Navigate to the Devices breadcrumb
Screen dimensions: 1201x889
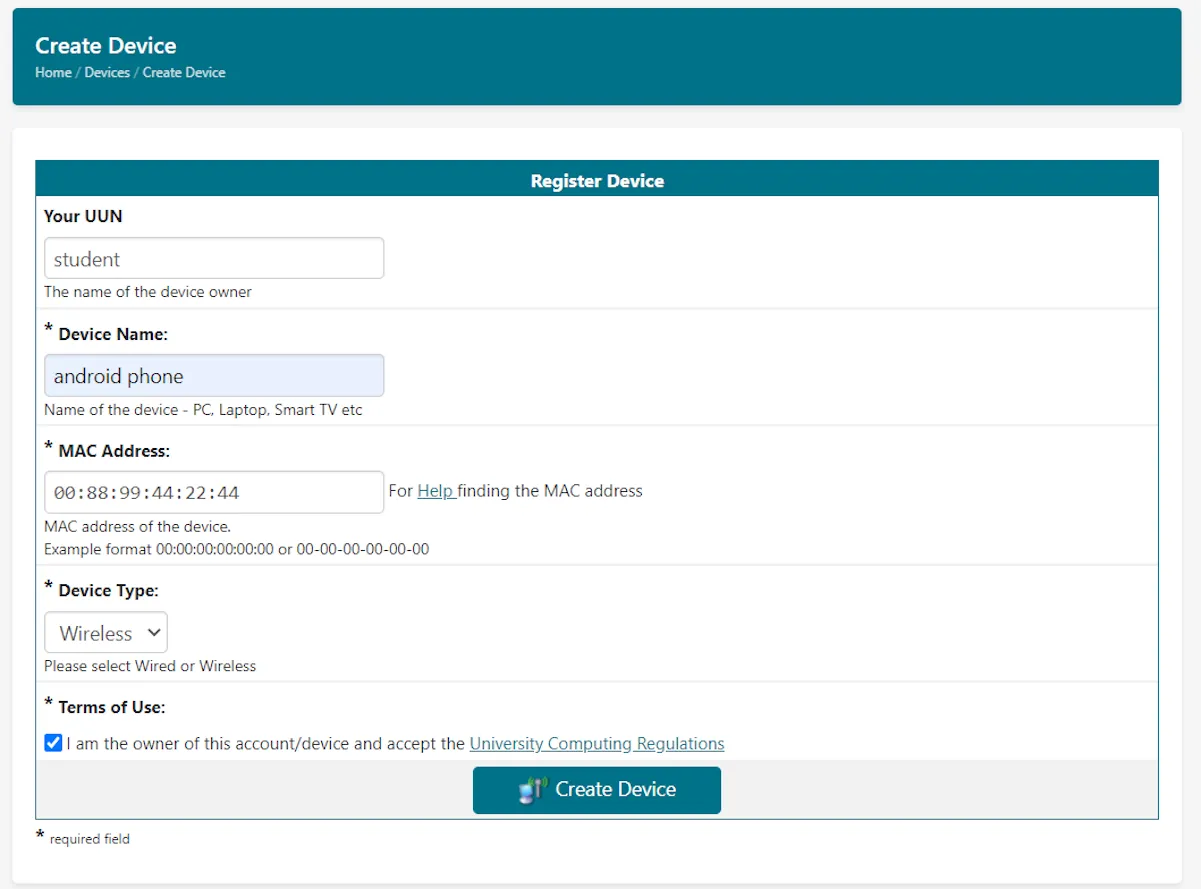(x=107, y=72)
